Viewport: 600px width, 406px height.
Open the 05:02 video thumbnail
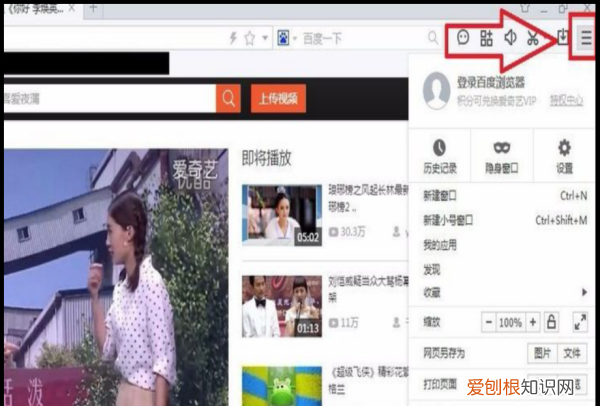[282, 215]
